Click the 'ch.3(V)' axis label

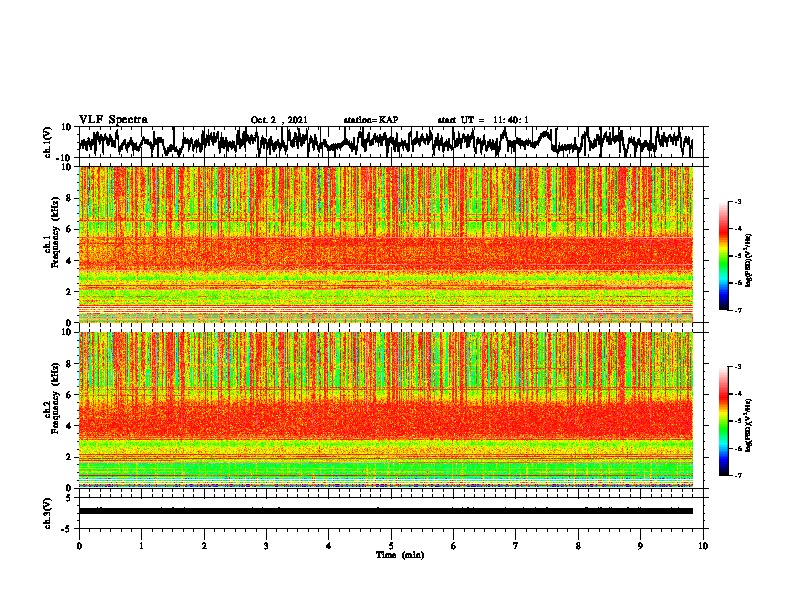48,513
